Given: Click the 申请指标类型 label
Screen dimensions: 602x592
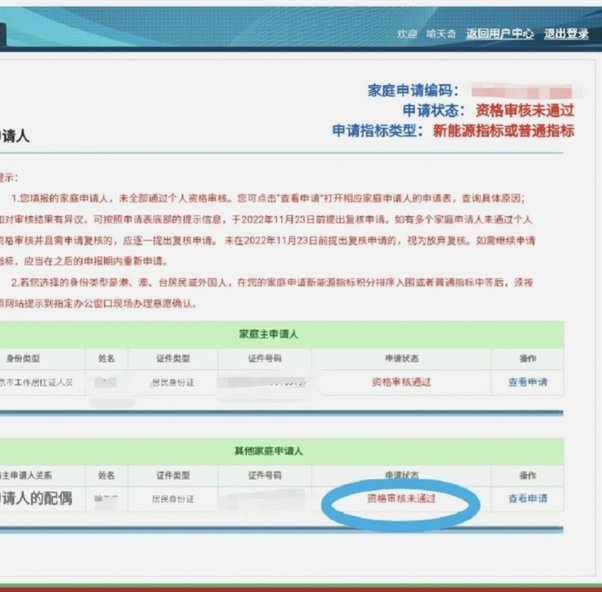Looking at the screenshot, I should coord(378,131).
